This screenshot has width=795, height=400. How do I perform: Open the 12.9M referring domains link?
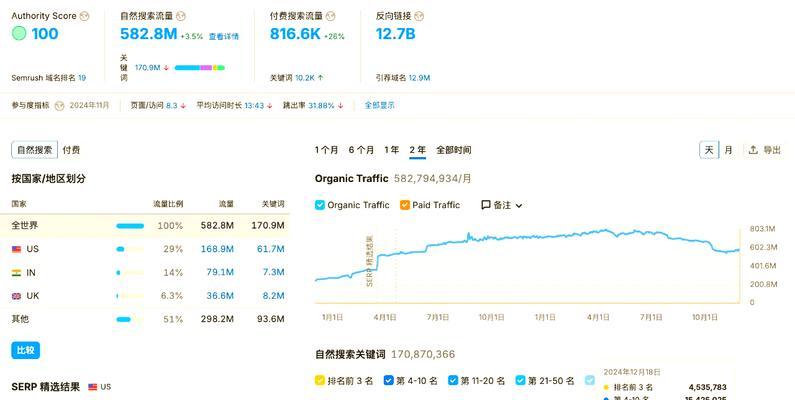pyautogui.click(x=419, y=78)
